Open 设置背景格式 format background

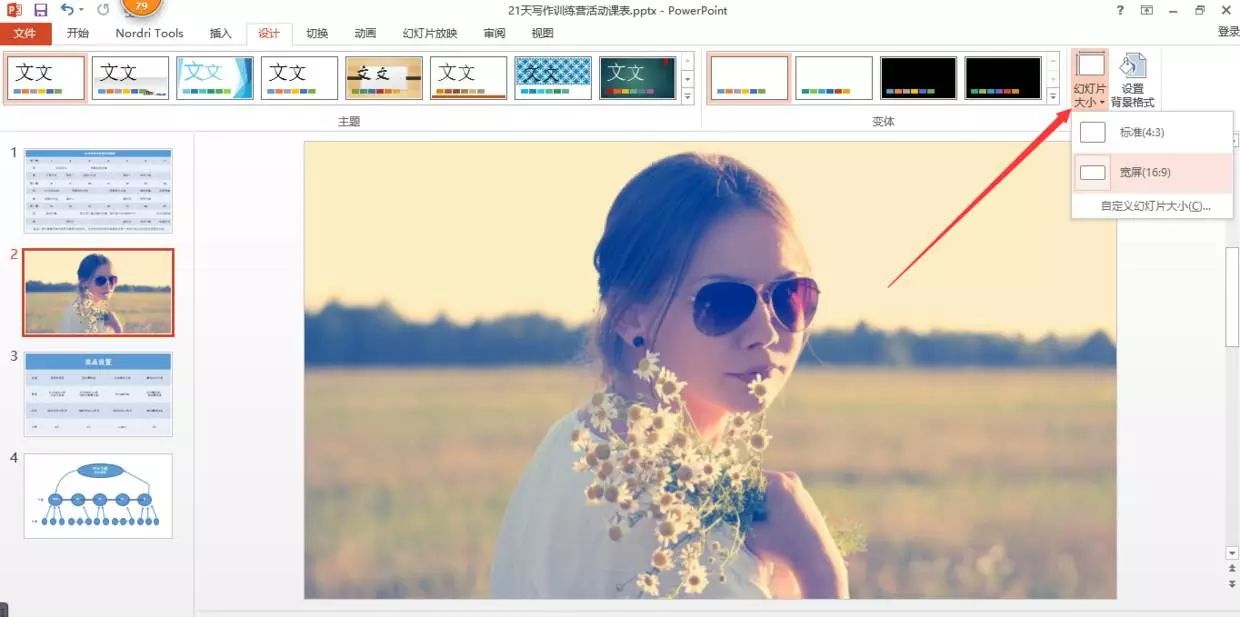coord(1132,80)
